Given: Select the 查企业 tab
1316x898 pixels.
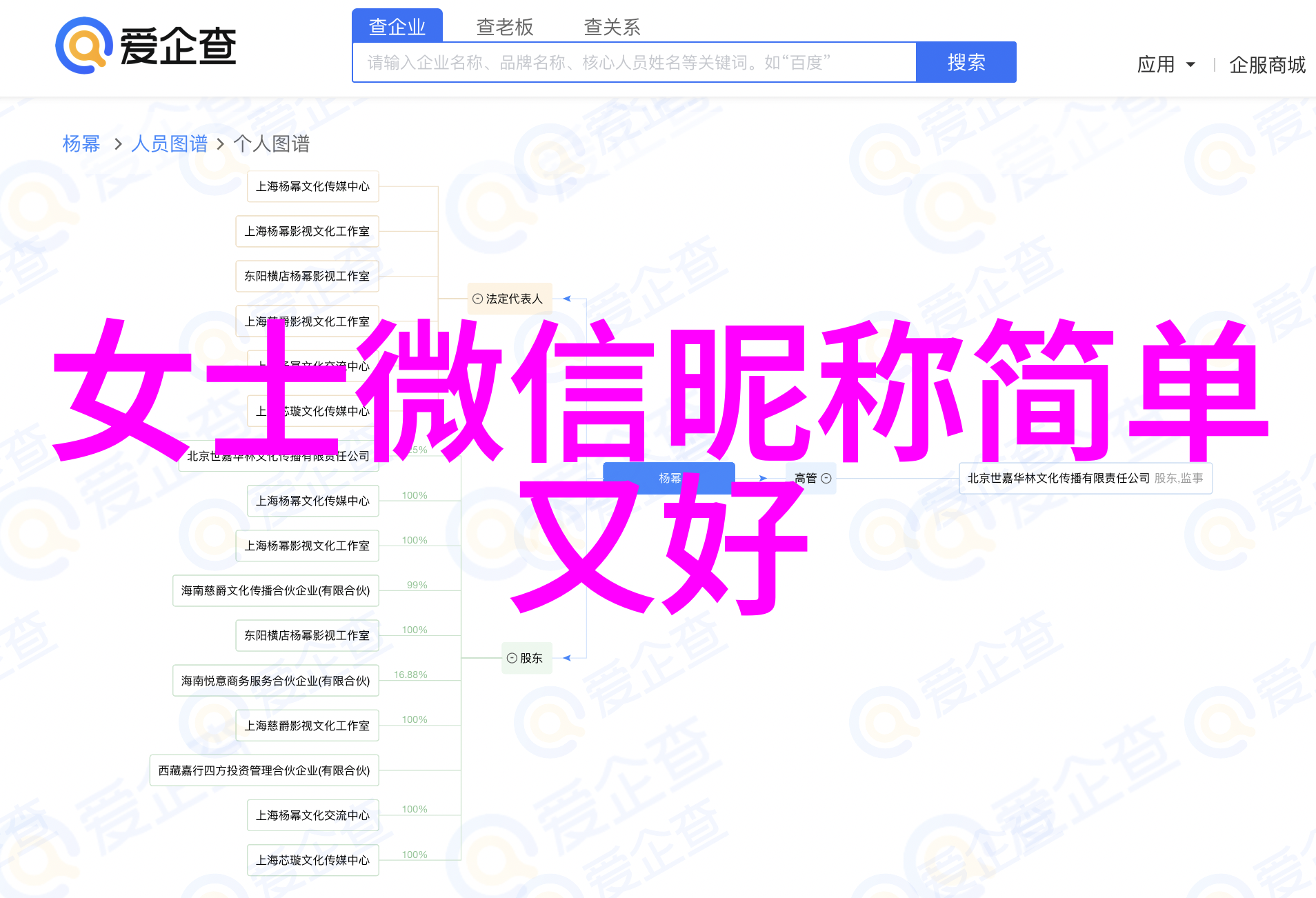Looking at the screenshot, I should (x=397, y=26).
